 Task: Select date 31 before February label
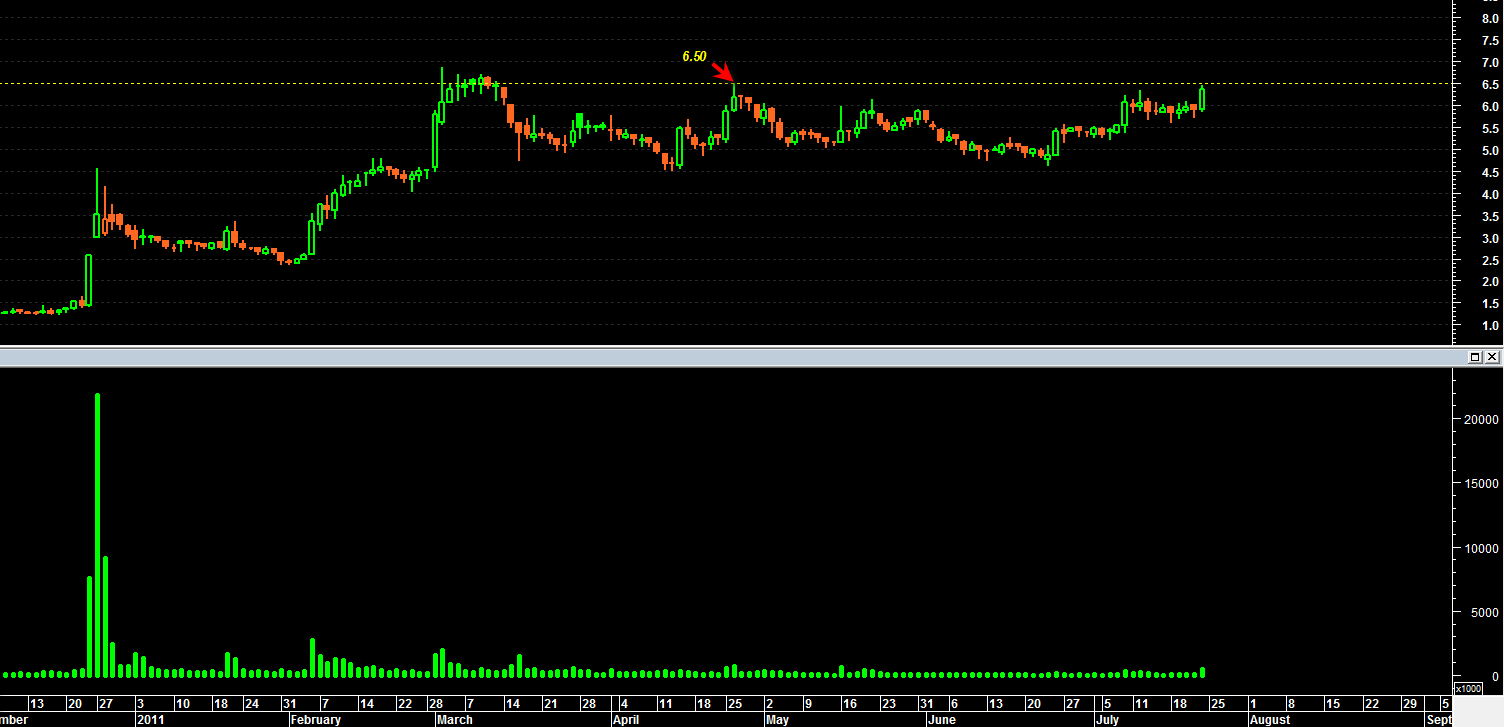click(289, 703)
